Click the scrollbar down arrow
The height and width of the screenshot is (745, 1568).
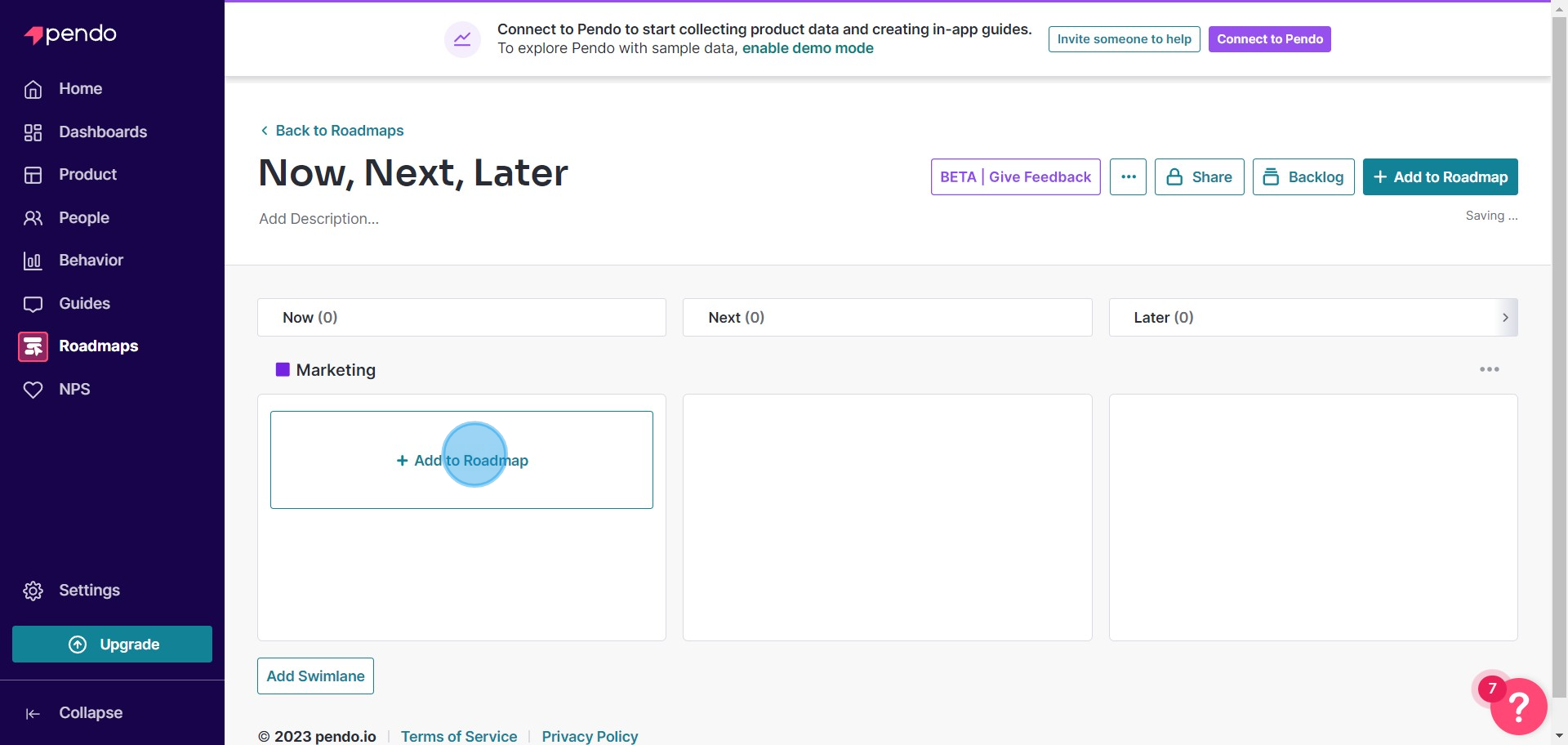pyautogui.click(x=1559, y=736)
